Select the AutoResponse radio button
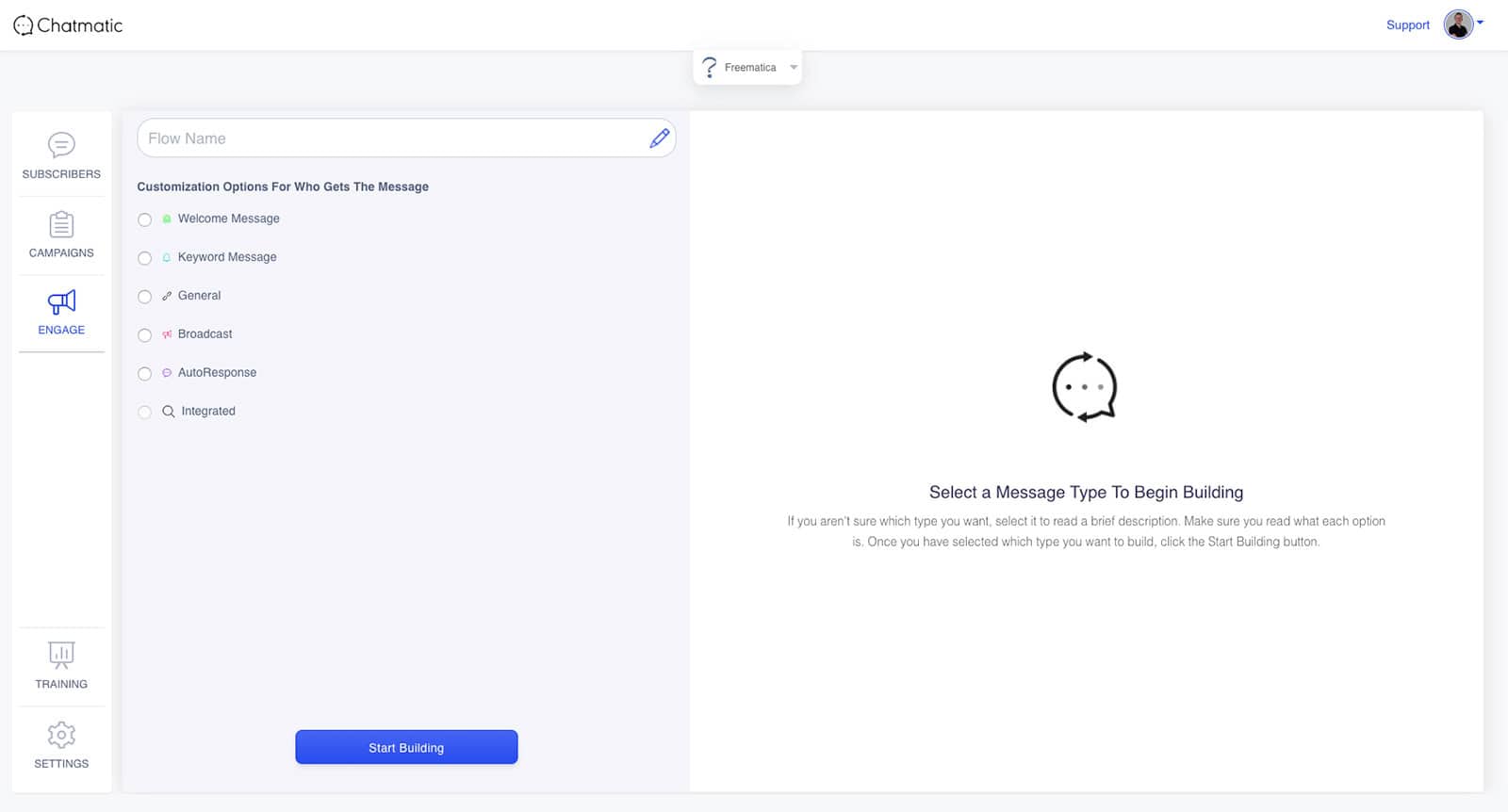 144,374
